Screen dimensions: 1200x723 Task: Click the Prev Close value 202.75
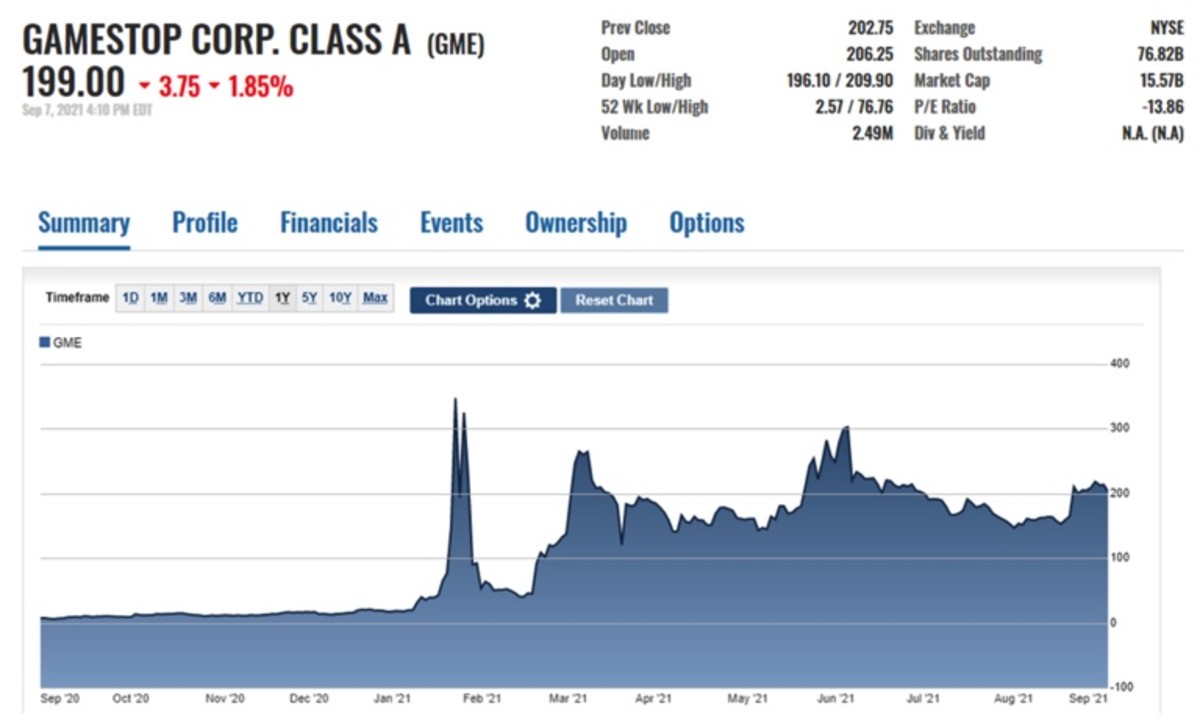pyautogui.click(x=869, y=28)
